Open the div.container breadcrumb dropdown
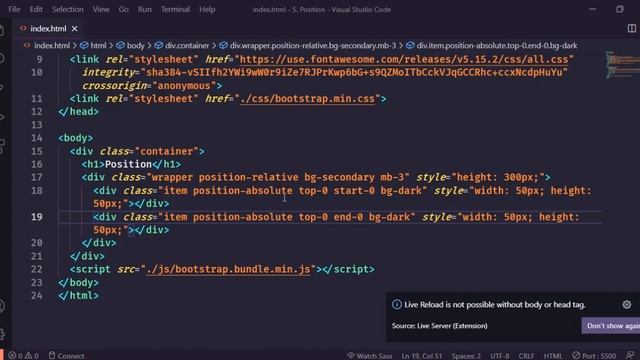The image size is (640, 360). point(182,45)
